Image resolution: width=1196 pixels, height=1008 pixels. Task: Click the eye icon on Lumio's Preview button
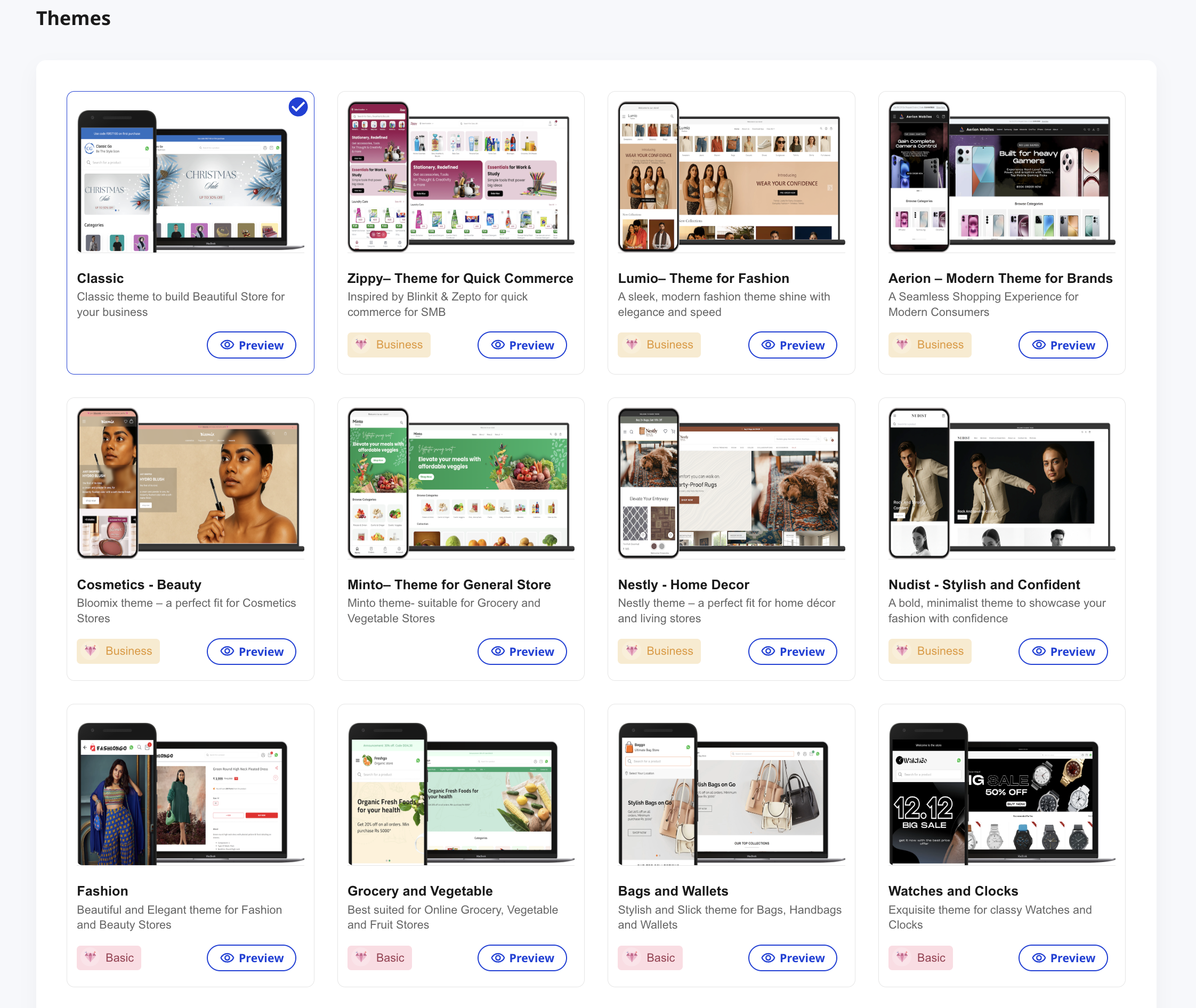click(x=768, y=345)
